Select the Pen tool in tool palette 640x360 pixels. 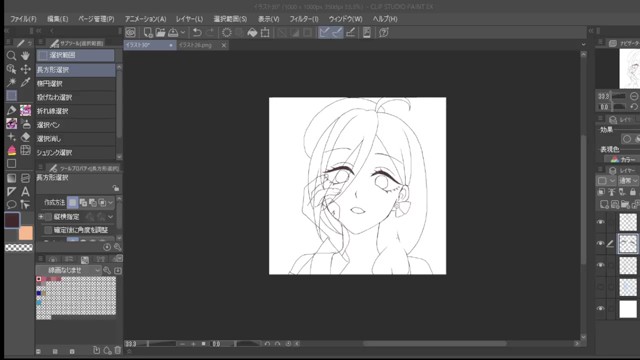(11, 110)
